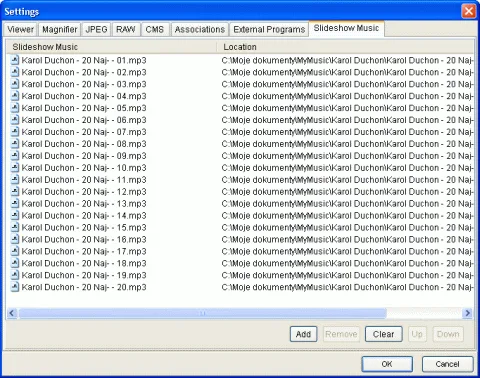Click the Add button
The width and height of the screenshot is (480, 378).
[x=303, y=334]
